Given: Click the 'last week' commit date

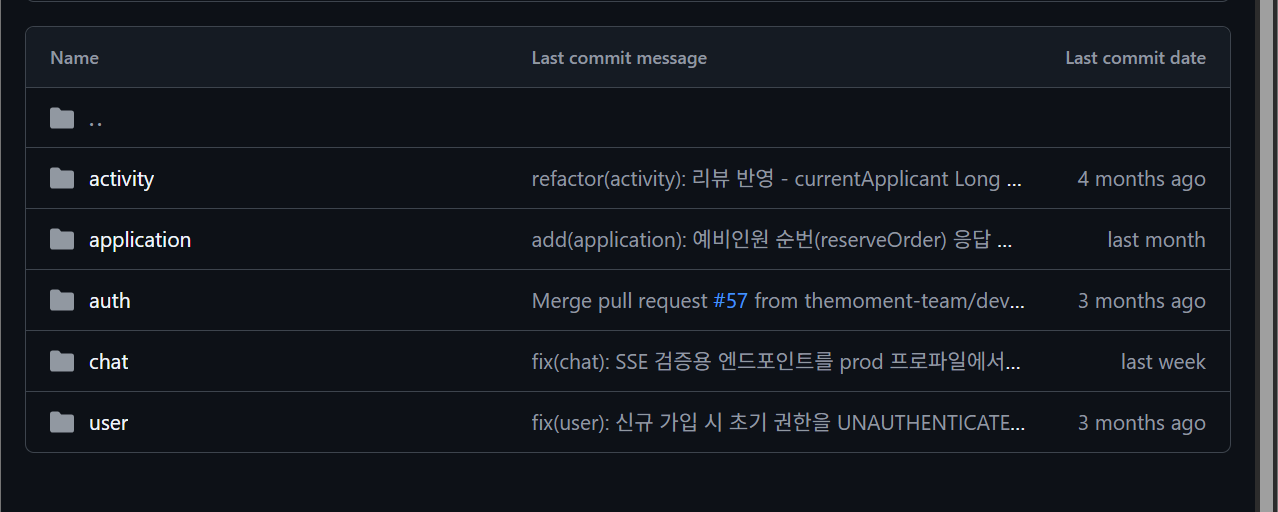Looking at the screenshot, I should coord(1163,362).
